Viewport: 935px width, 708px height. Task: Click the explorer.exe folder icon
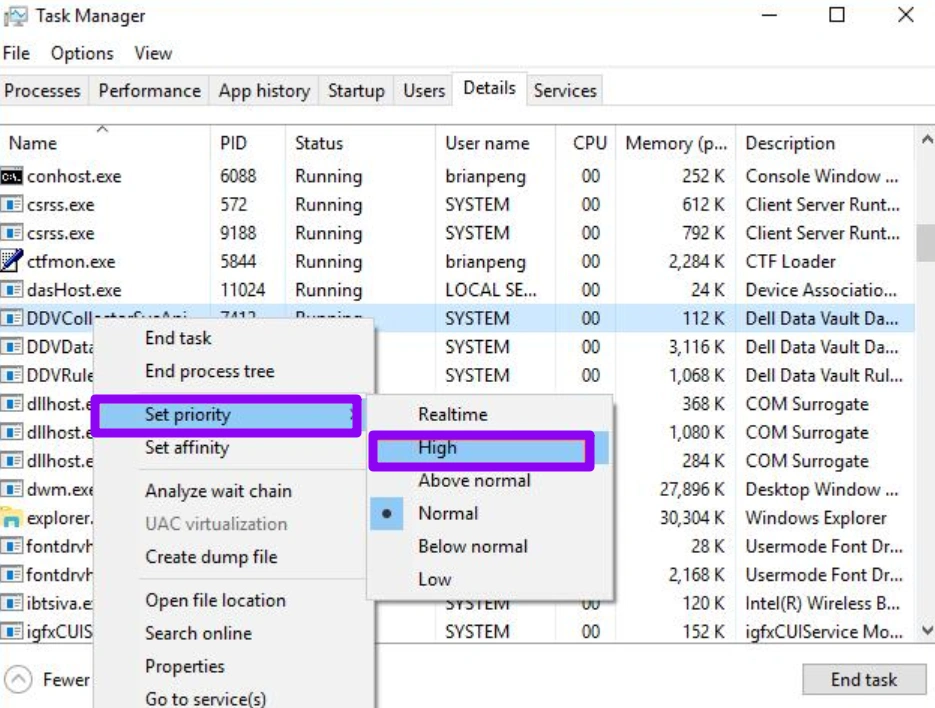[x=12, y=519]
